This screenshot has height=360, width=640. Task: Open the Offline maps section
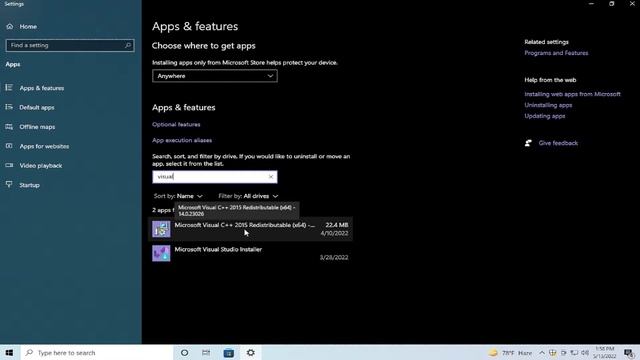pyautogui.click(x=31, y=127)
